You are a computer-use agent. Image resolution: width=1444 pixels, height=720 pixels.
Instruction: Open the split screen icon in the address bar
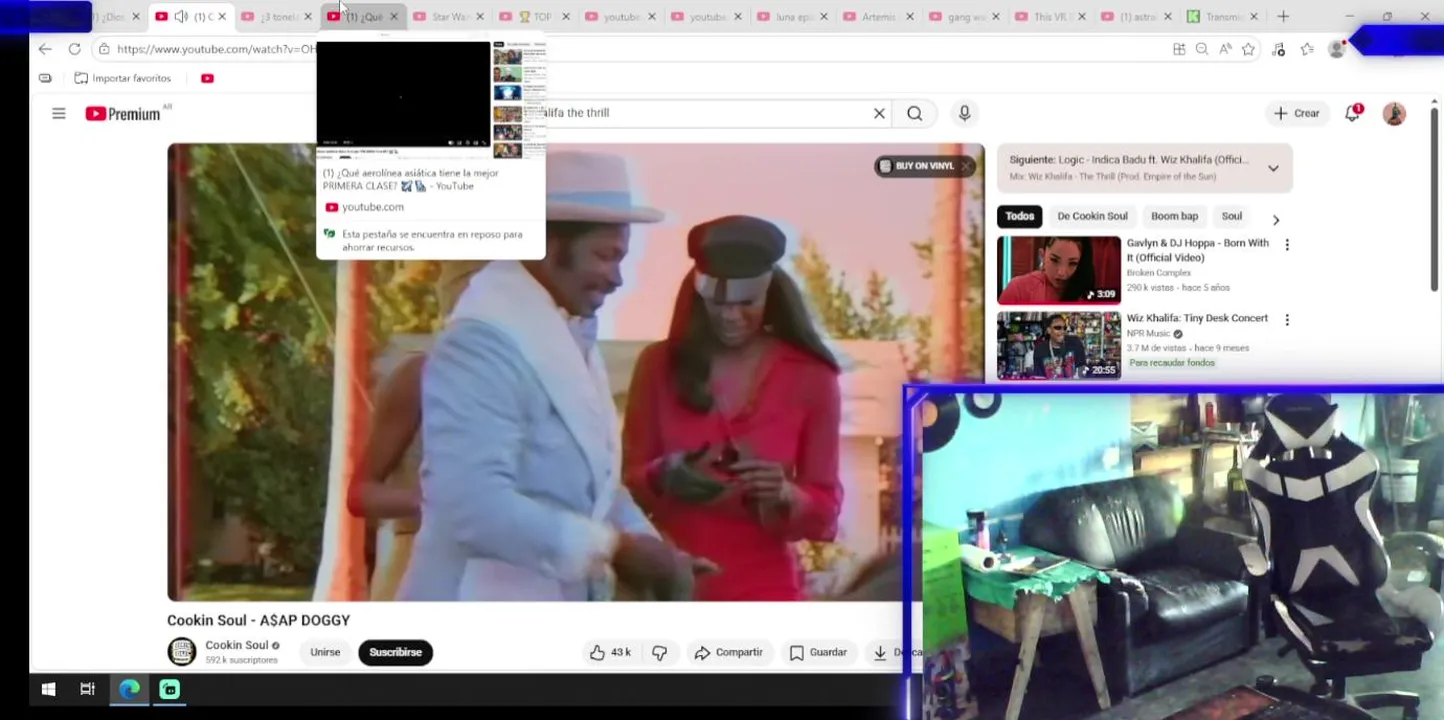click(x=1179, y=49)
